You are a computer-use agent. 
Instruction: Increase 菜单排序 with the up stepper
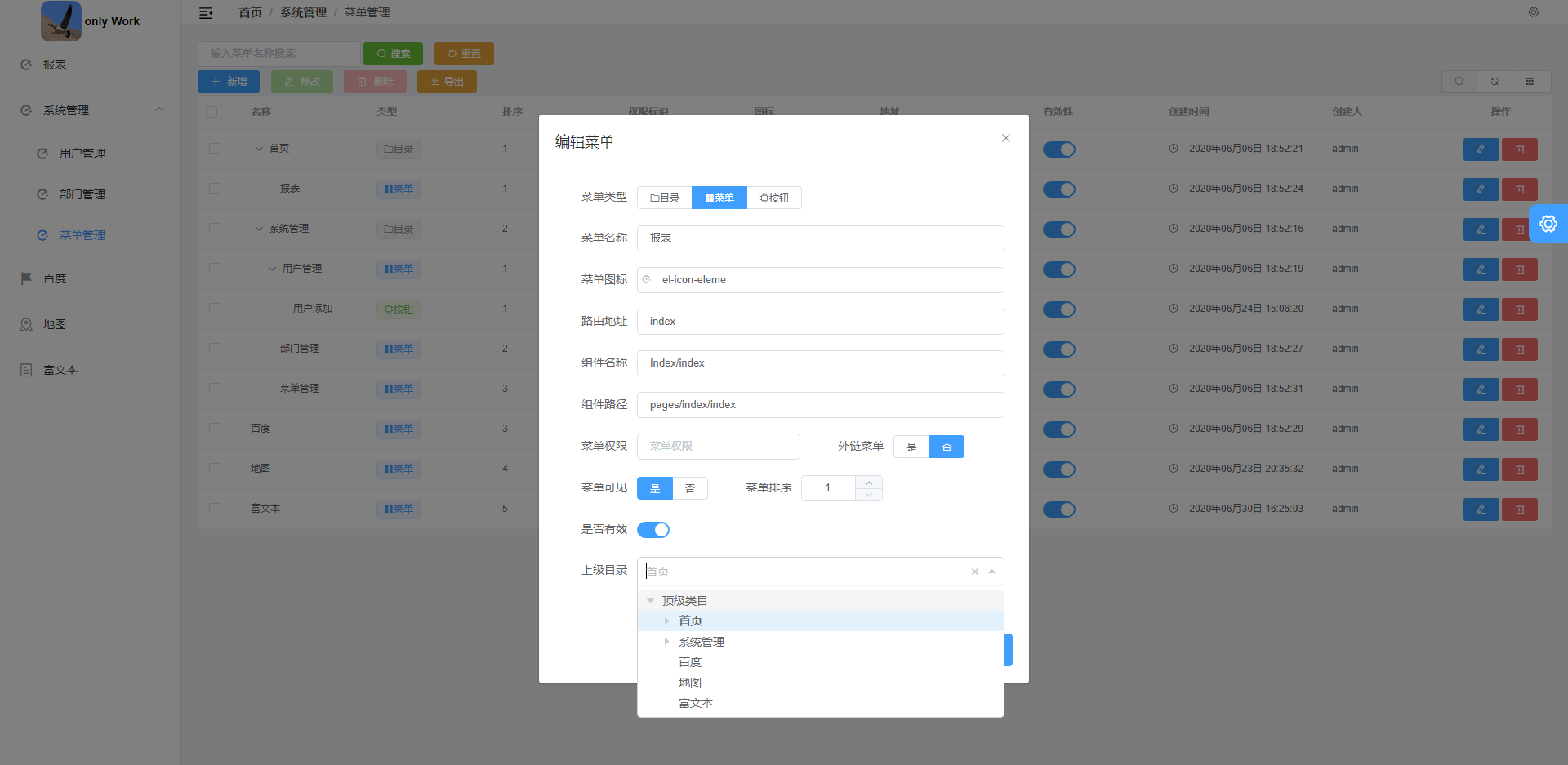point(869,483)
